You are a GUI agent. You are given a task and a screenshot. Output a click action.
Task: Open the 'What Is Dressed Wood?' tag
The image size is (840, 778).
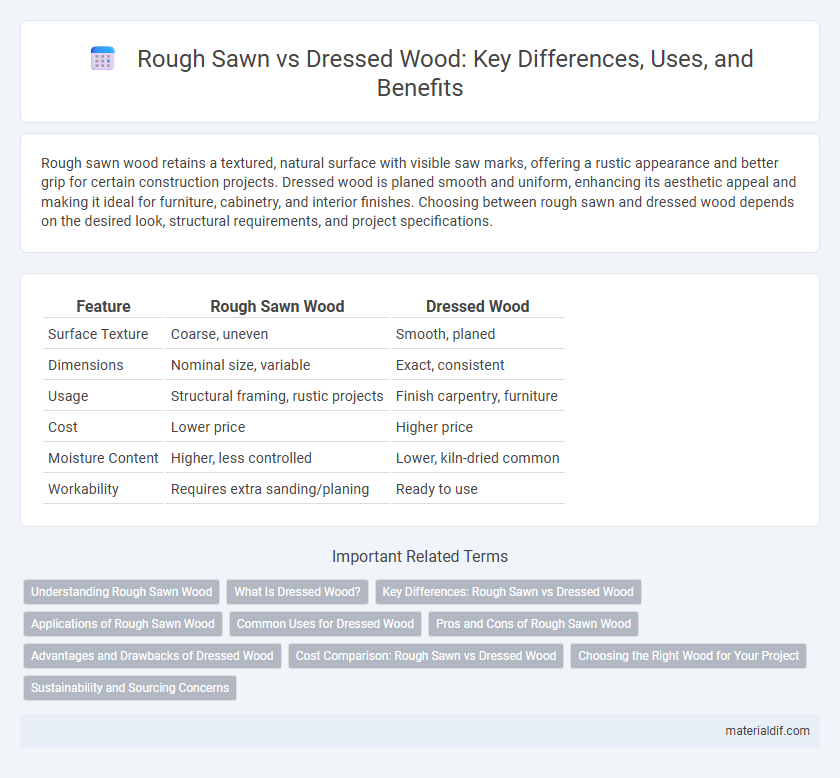[x=297, y=592]
